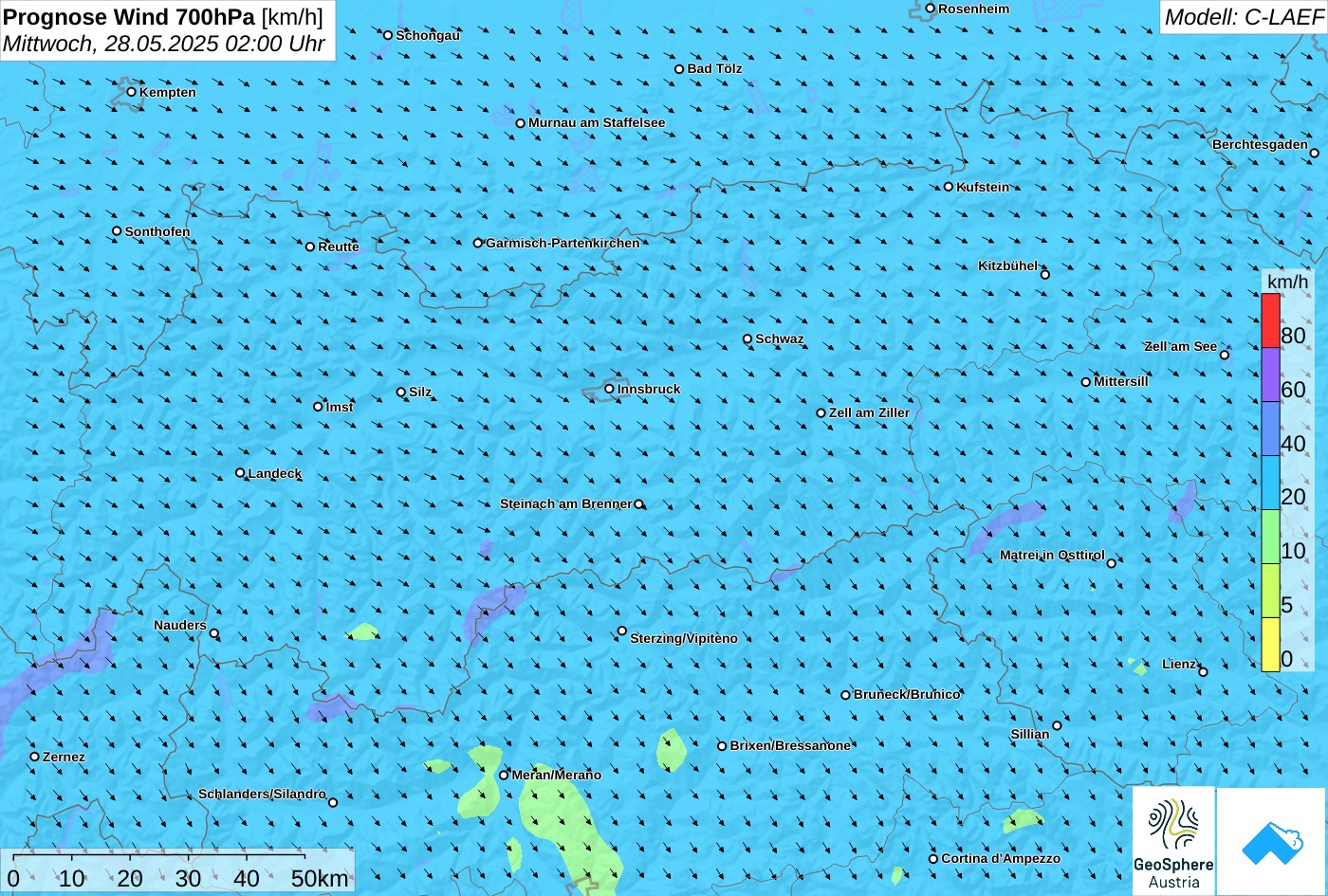The image size is (1328, 896).
Task: Pick the Lienz location marker circle
Action: (1203, 672)
